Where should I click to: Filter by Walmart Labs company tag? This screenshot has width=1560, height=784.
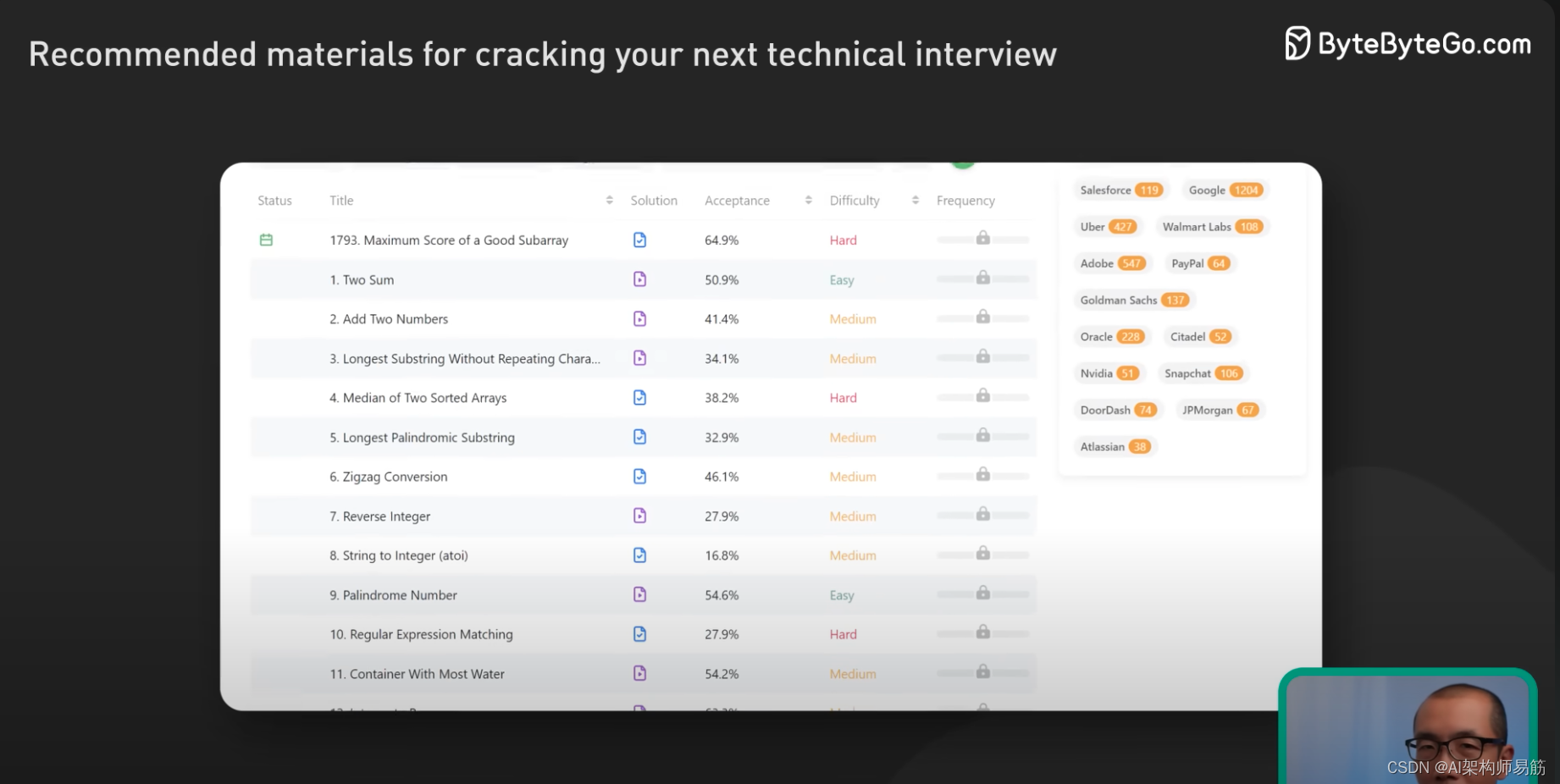tap(1213, 227)
